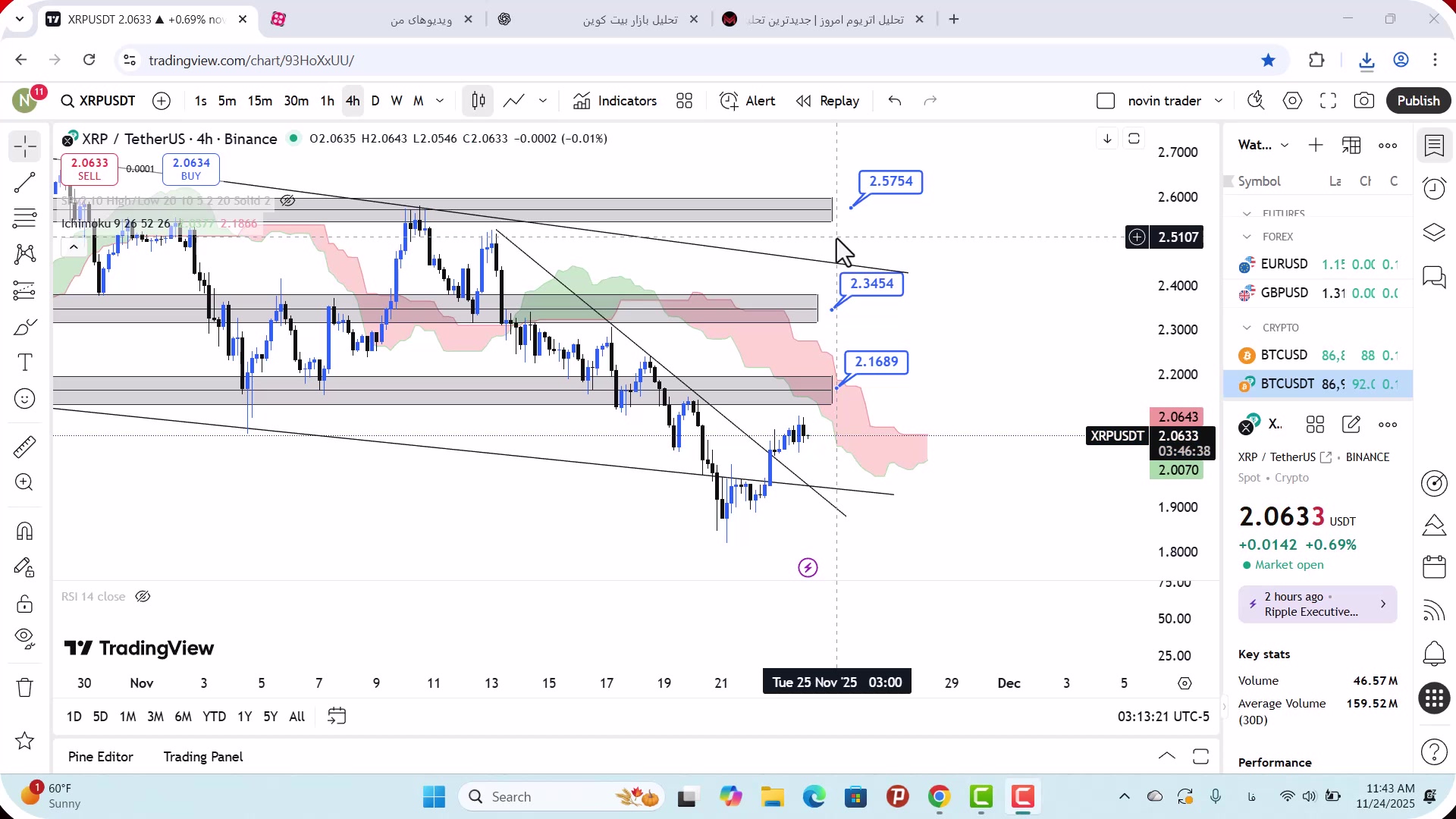Toggle stay in drawing mode
1456x819 pixels.
coord(25,567)
